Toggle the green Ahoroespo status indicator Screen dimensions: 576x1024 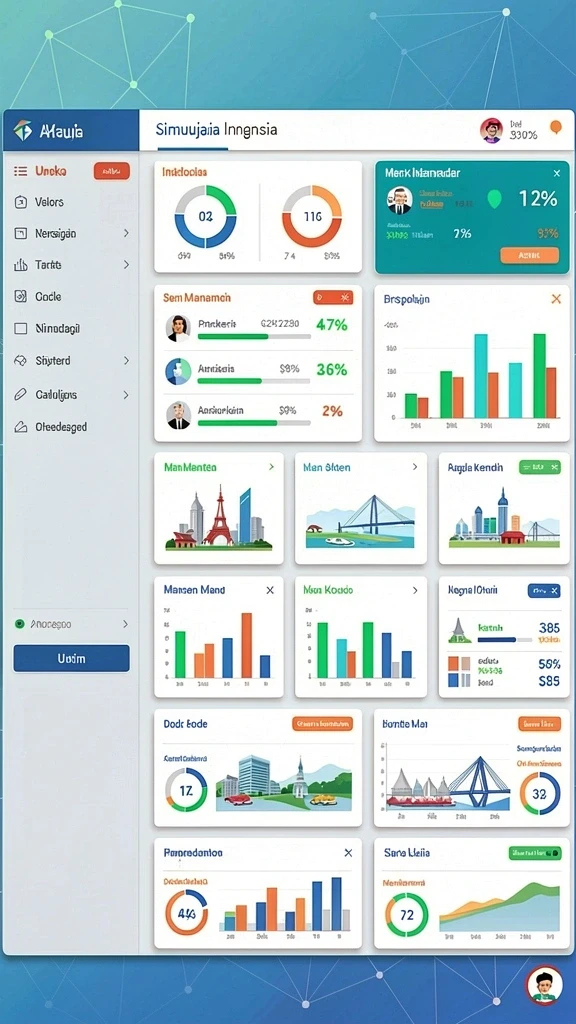pos(20,624)
